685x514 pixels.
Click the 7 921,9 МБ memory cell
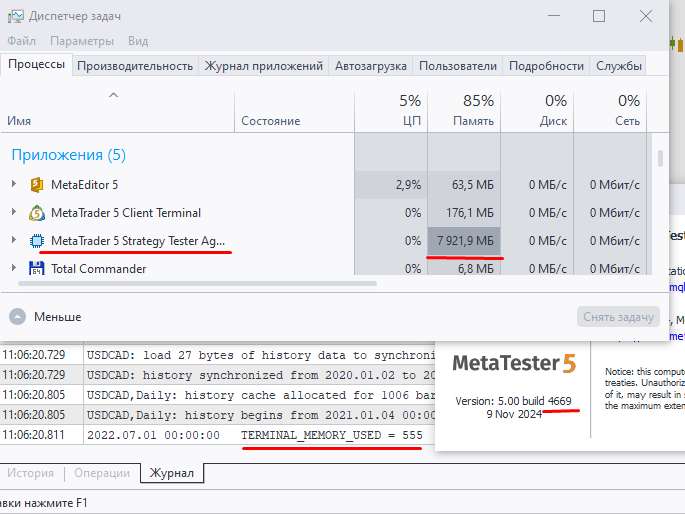464,241
